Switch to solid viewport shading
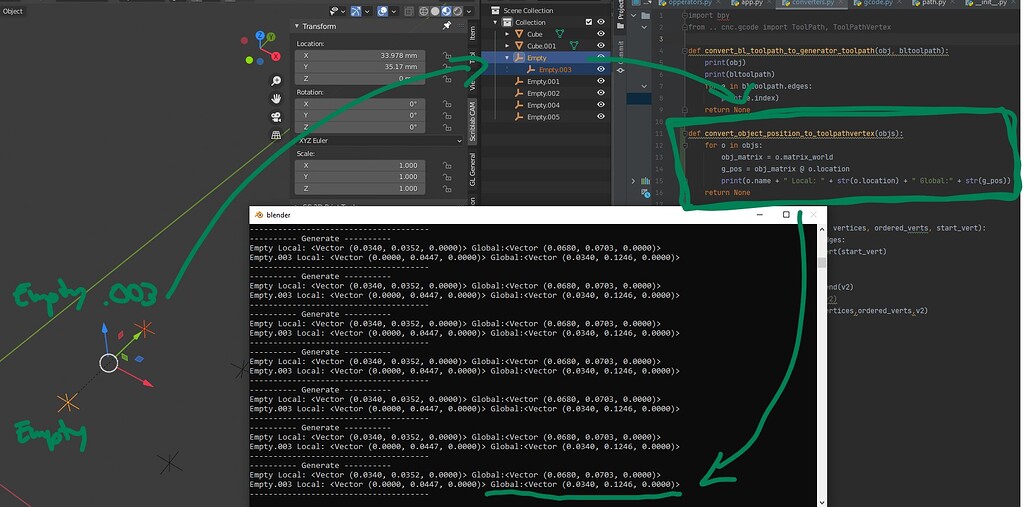Screen dimensions: 1024x507 tap(435, 11)
